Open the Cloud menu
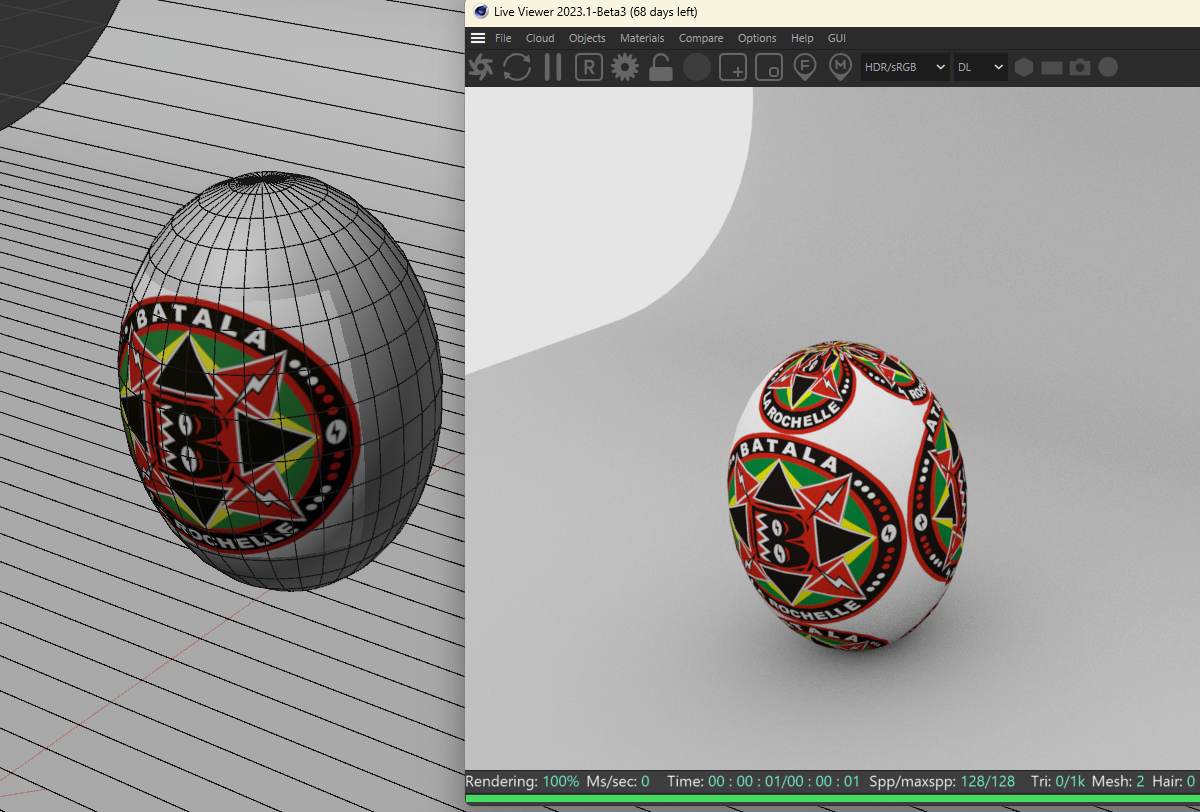Image resolution: width=1200 pixels, height=812 pixels. 540,38
